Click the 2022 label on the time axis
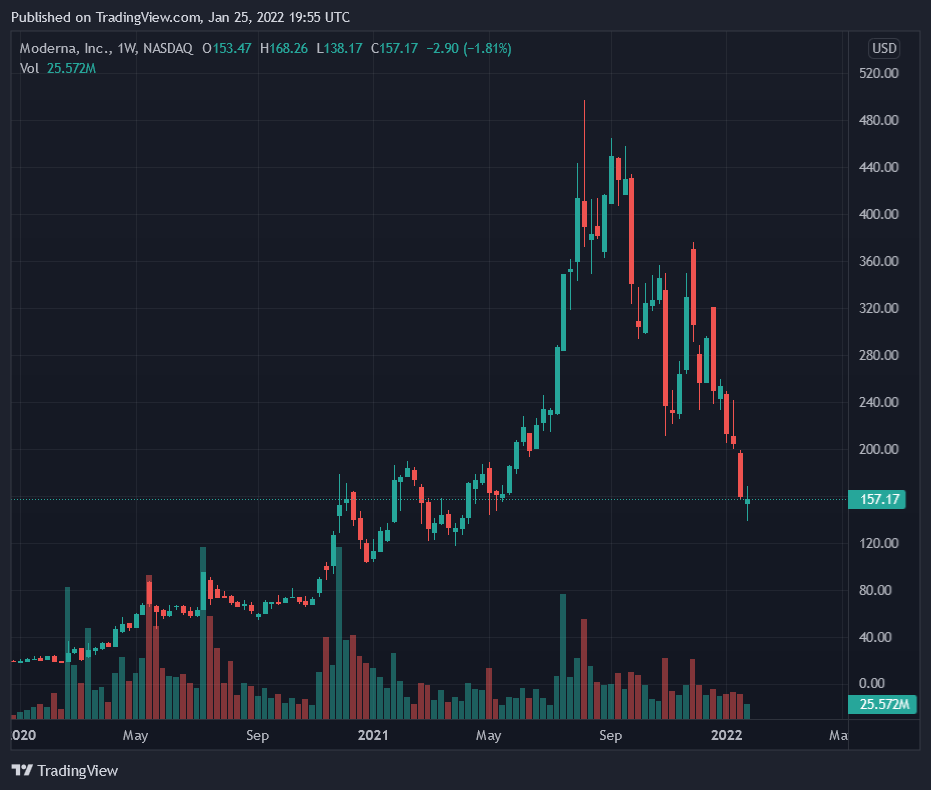The width and height of the screenshot is (931, 790). 725,736
